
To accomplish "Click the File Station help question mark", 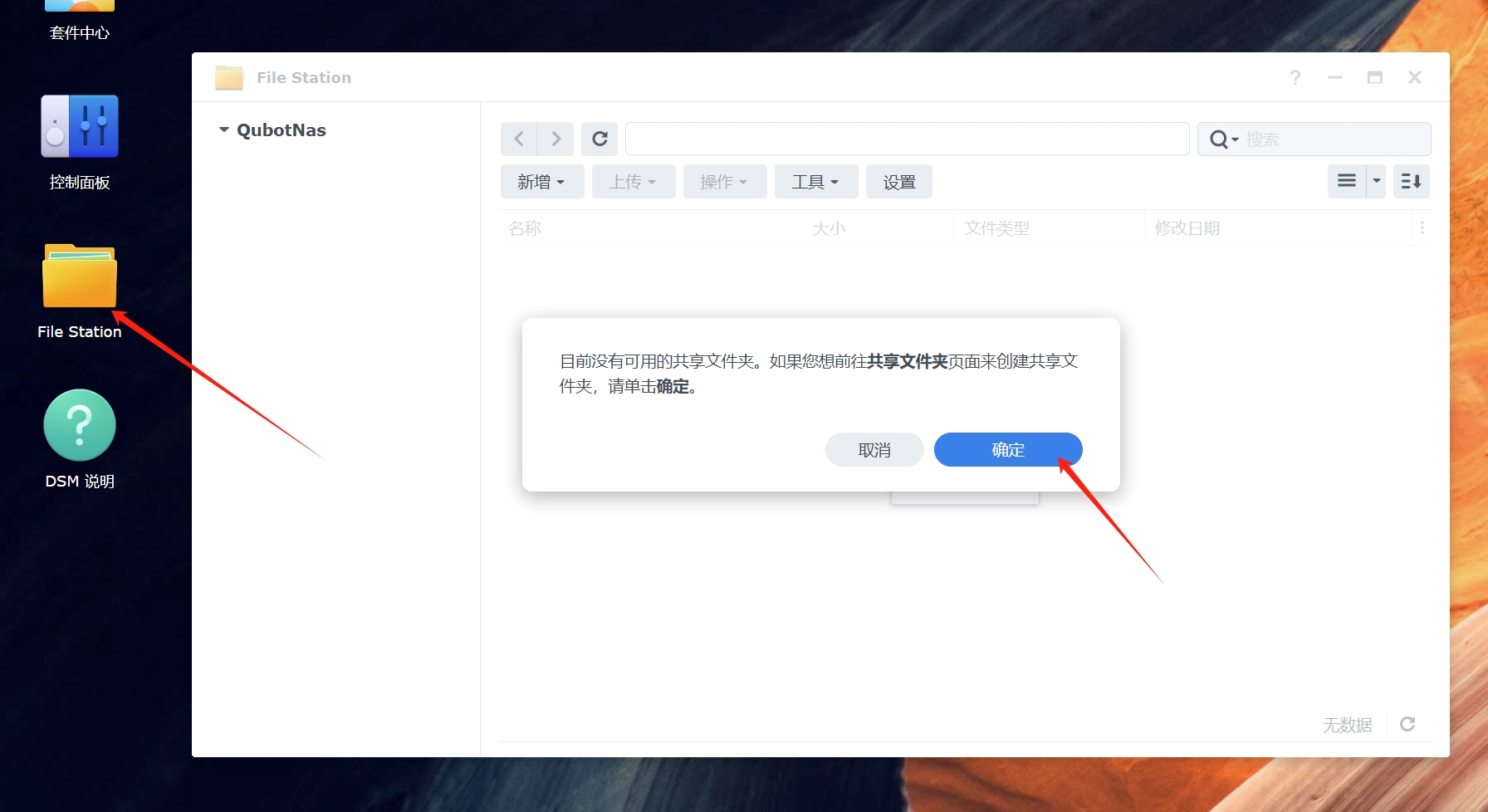I will [x=1295, y=77].
